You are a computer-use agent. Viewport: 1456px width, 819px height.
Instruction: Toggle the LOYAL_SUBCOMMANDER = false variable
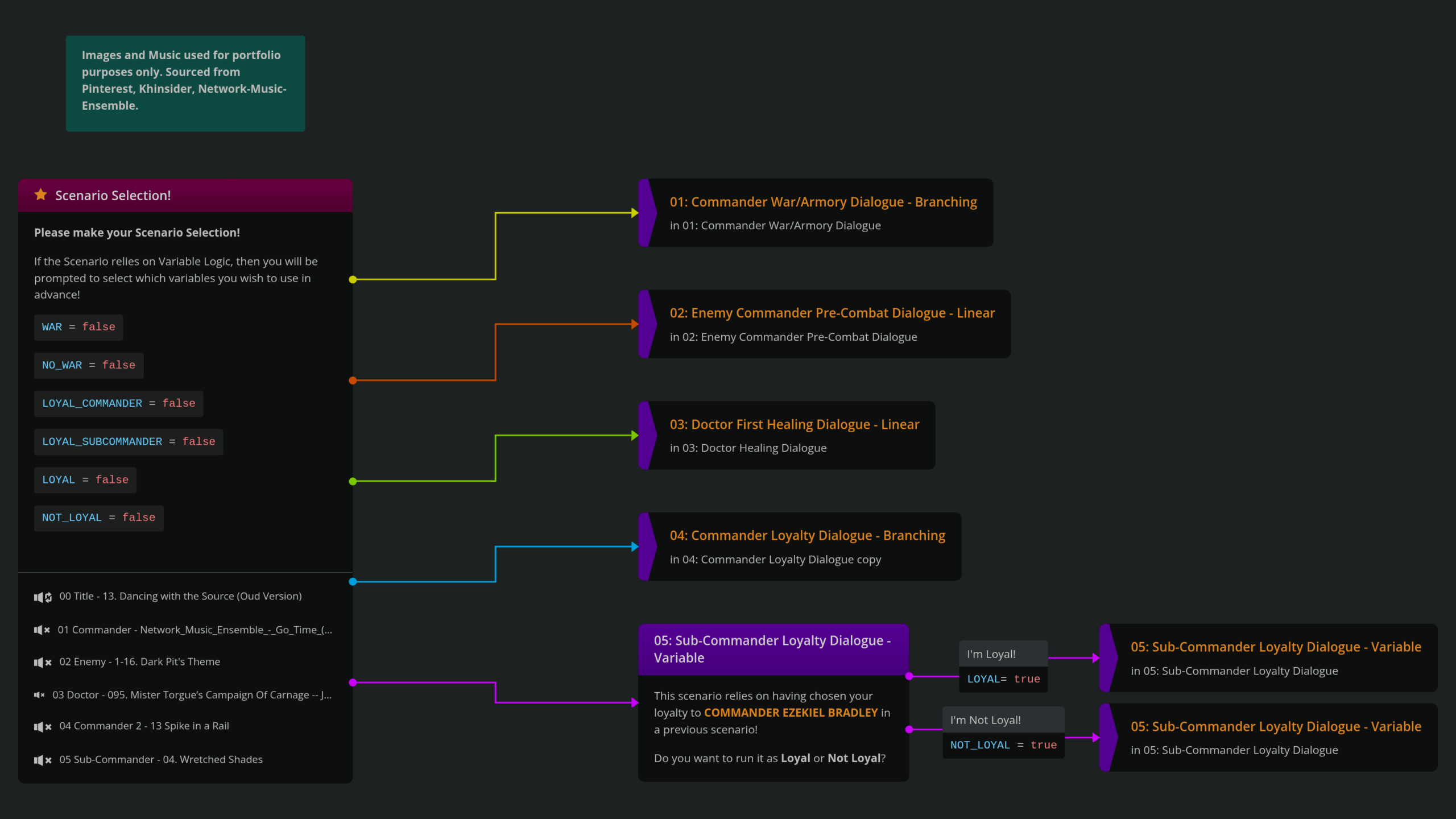[129, 442]
